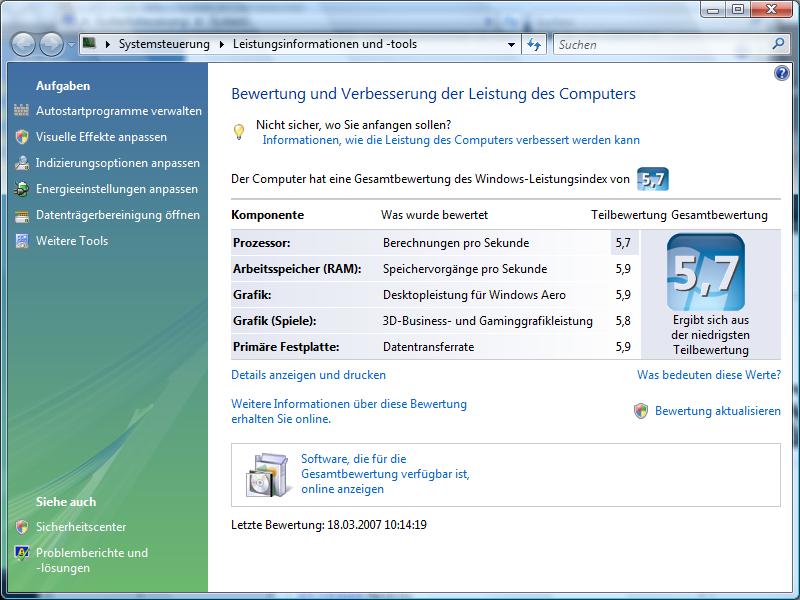Click the light bulb tip icon
The width and height of the screenshot is (800, 600).
pos(239,132)
